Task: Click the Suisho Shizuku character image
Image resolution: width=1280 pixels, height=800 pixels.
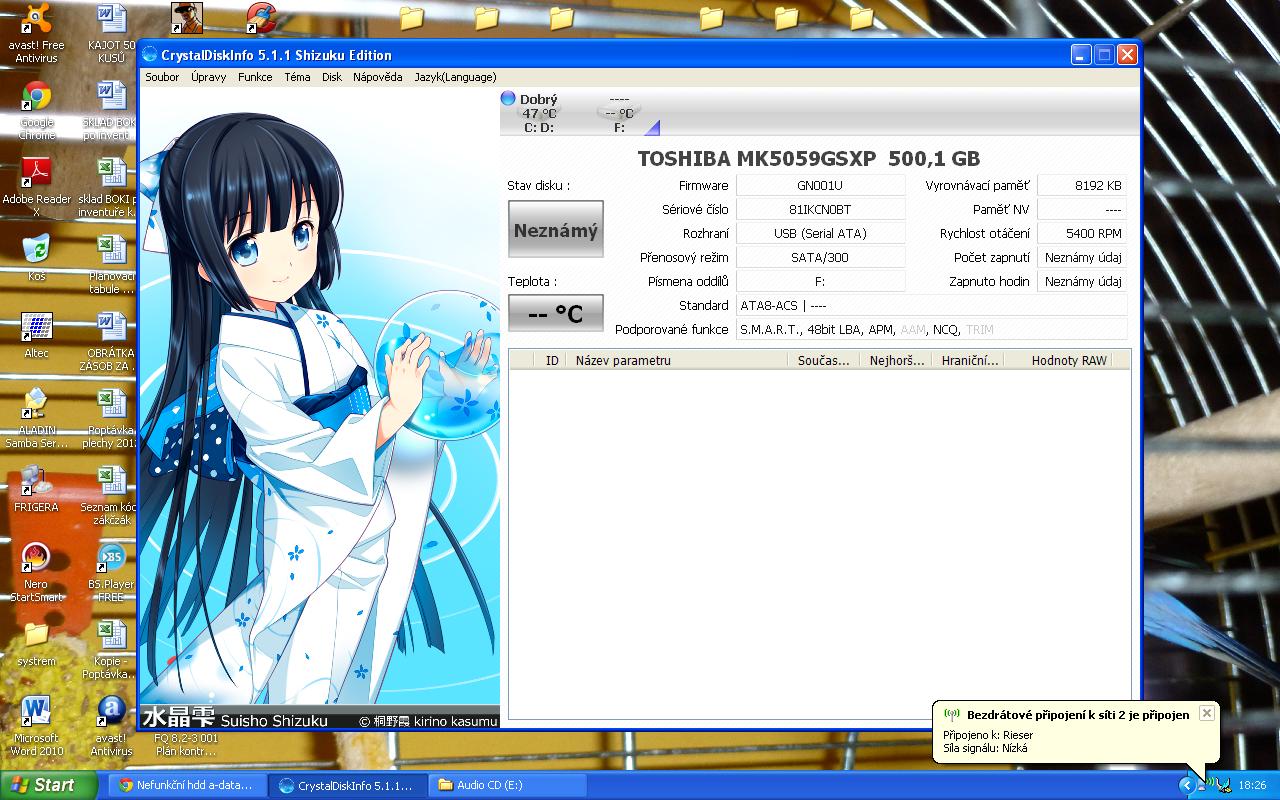Action: (x=319, y=408)
